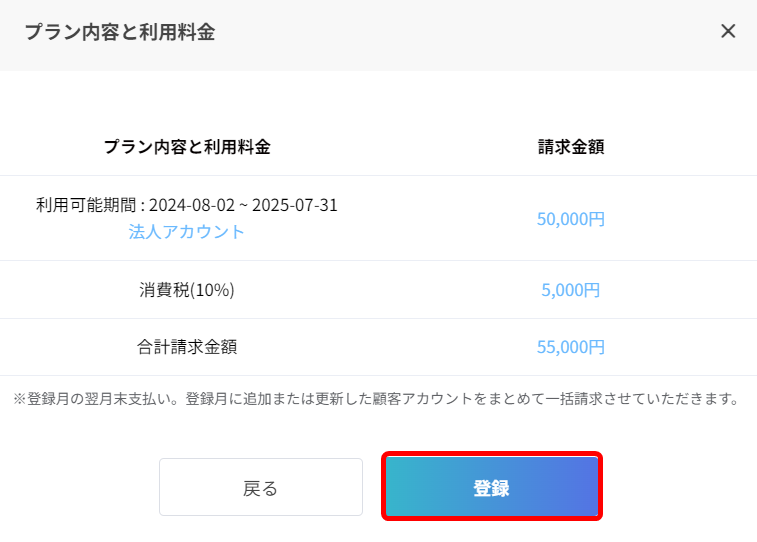Screen dimensions: 757x542
Task: Go back with the 戻る button
Action: [261, 487]
